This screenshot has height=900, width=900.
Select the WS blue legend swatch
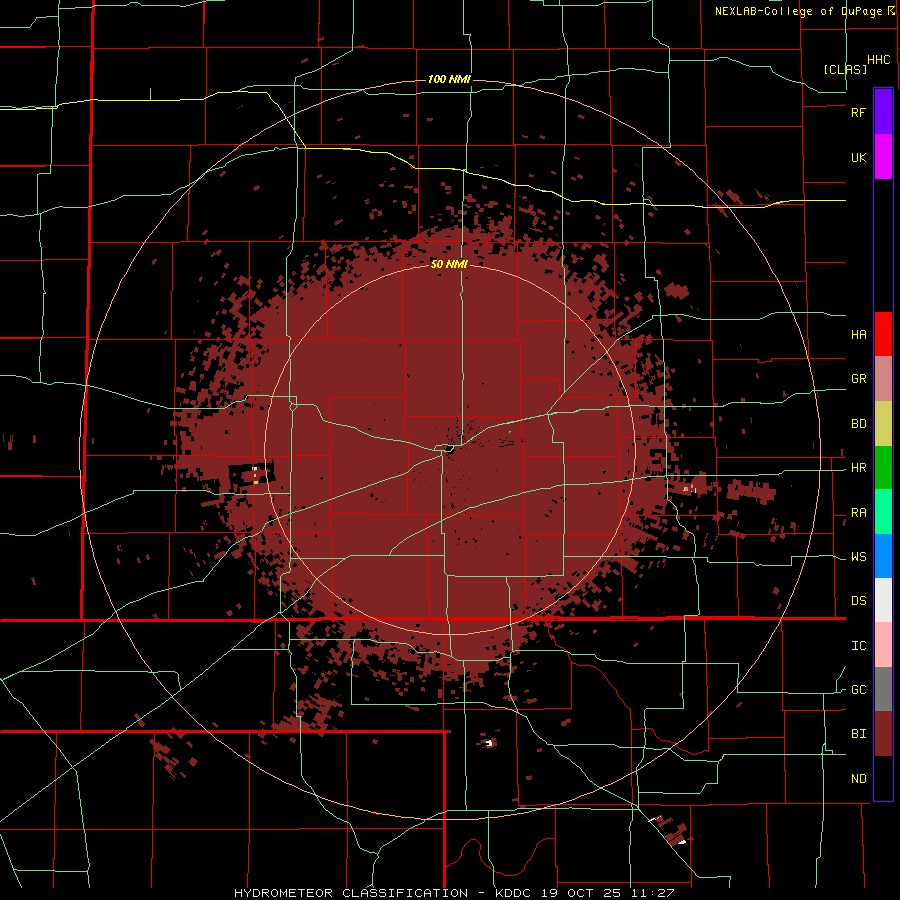coord(883,556)
